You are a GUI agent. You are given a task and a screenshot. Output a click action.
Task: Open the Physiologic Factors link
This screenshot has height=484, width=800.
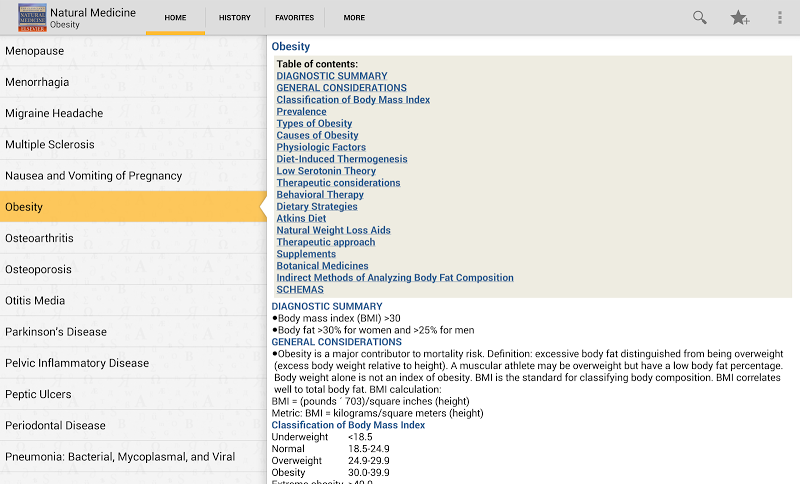321,147
